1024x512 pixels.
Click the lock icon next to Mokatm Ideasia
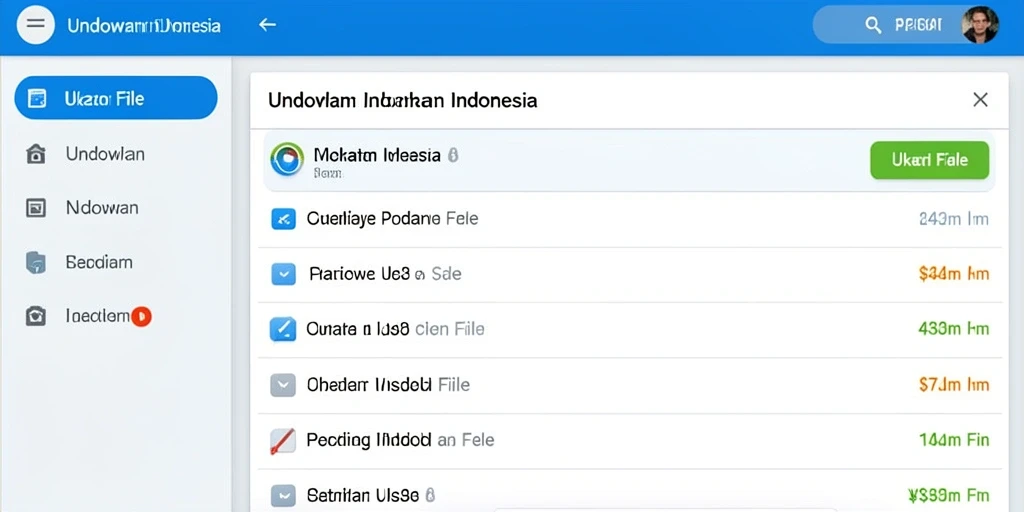(x=454, y=155)
